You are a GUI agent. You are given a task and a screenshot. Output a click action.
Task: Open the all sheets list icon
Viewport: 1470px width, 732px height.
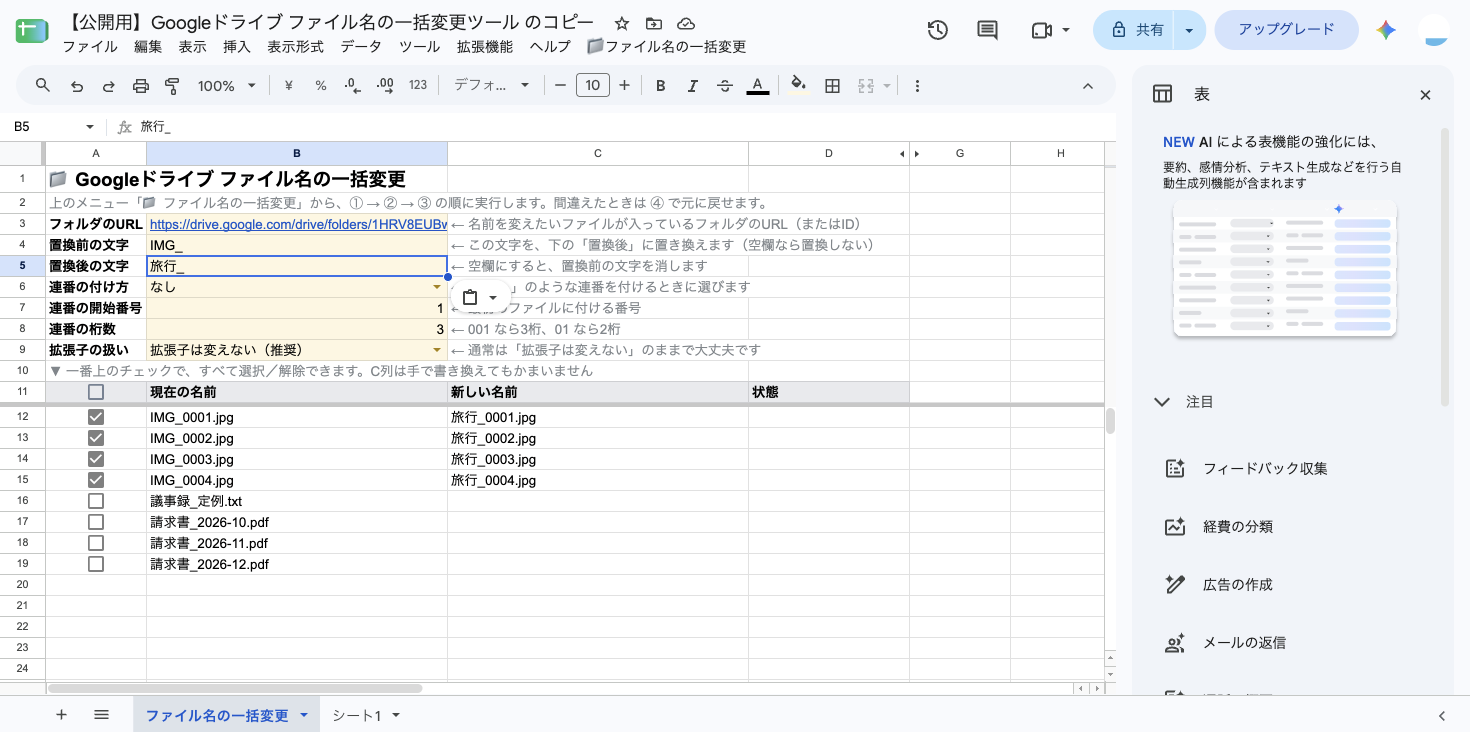pos(101,715)
